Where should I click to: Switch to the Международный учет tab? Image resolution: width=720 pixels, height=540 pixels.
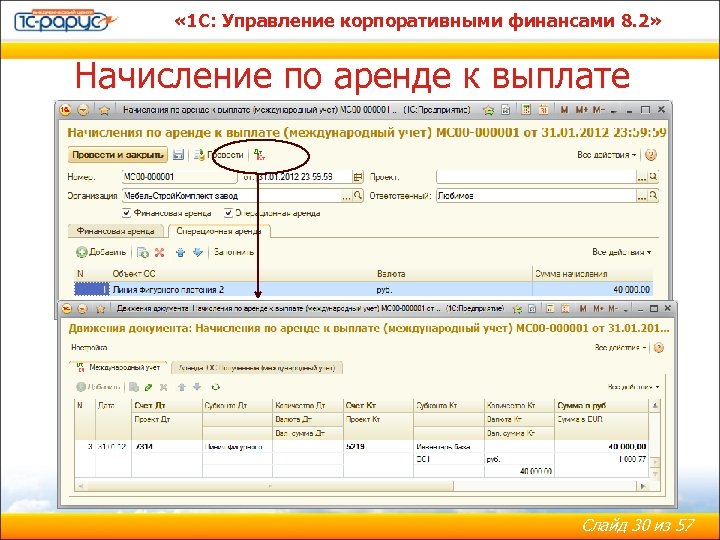[x=119, y=367]
